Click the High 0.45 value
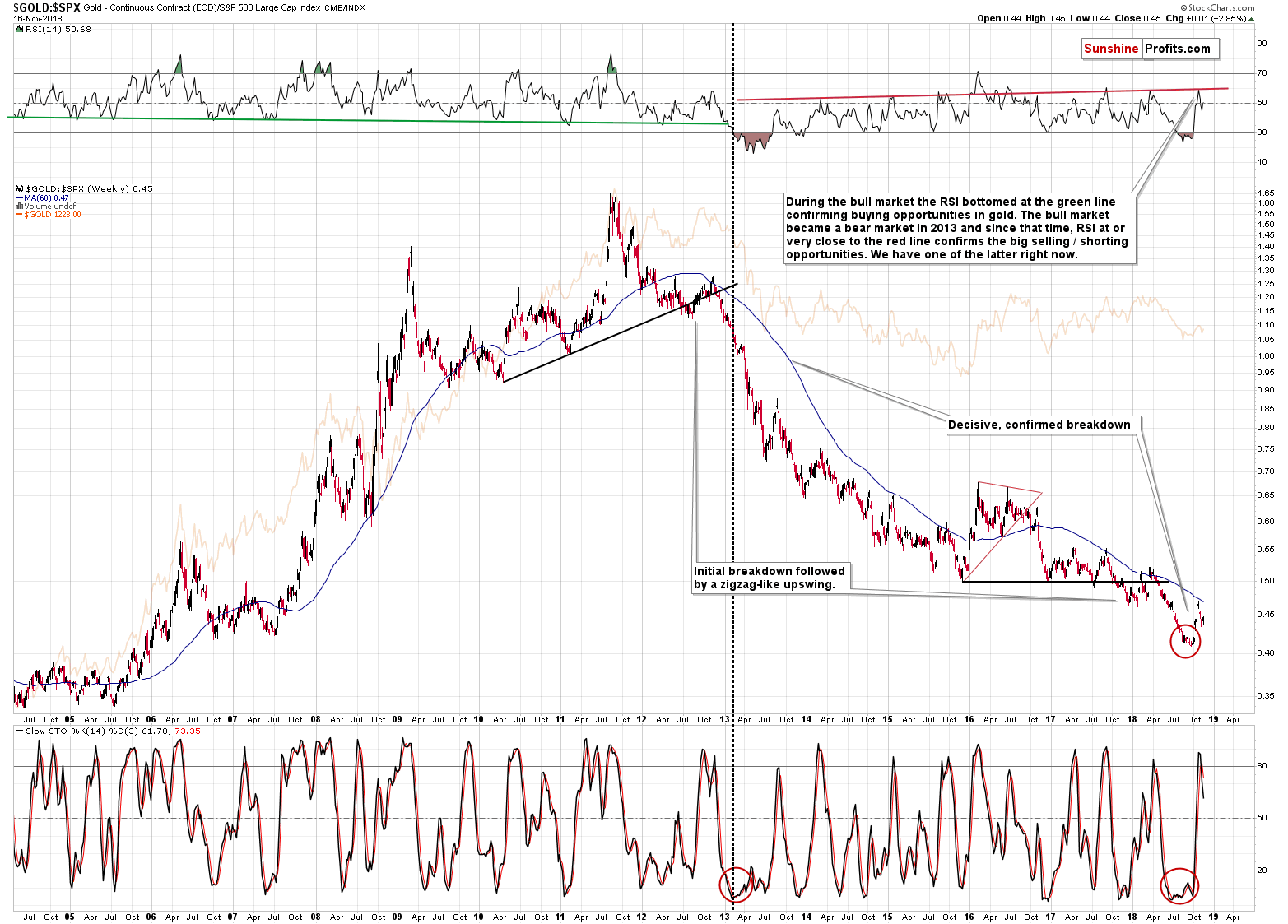Viewport: 1288px width, 924px height. click(x=1046, y=18)
